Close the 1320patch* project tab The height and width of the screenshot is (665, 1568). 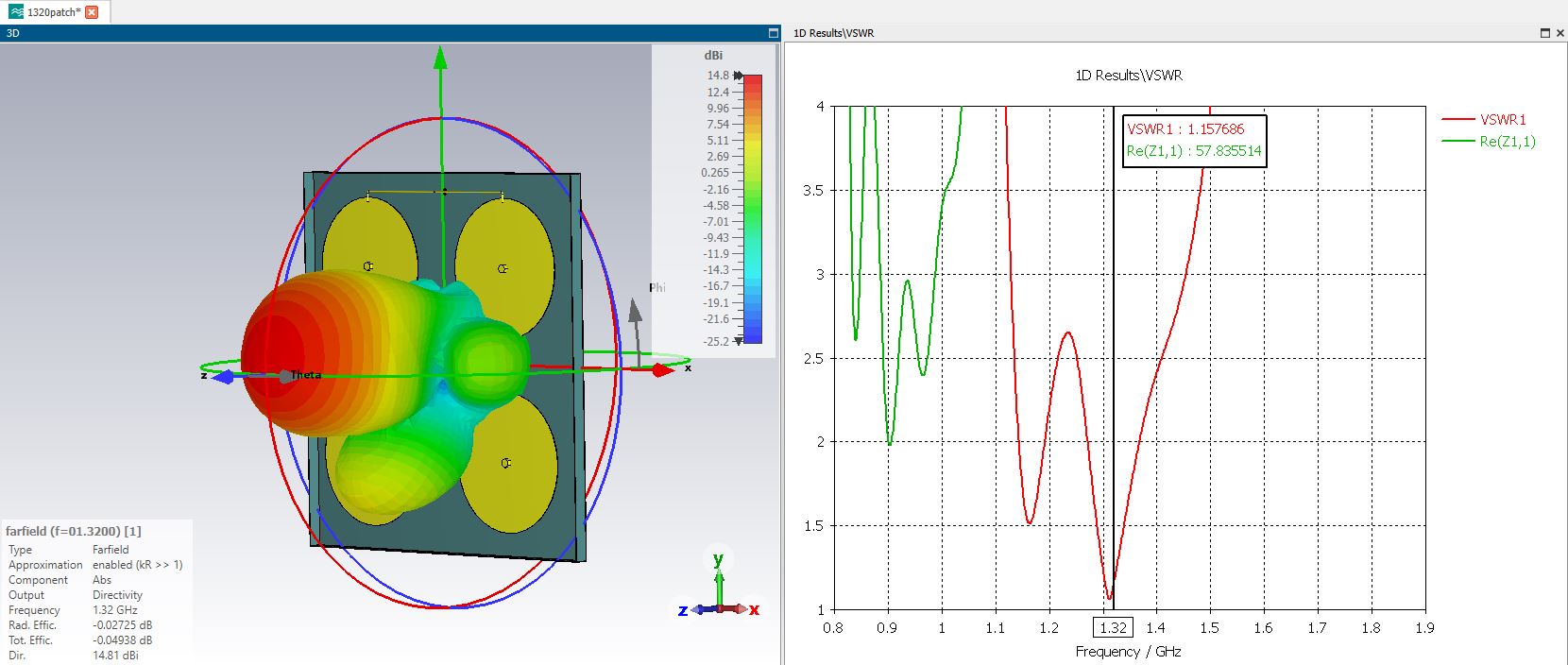click(92, 12)
